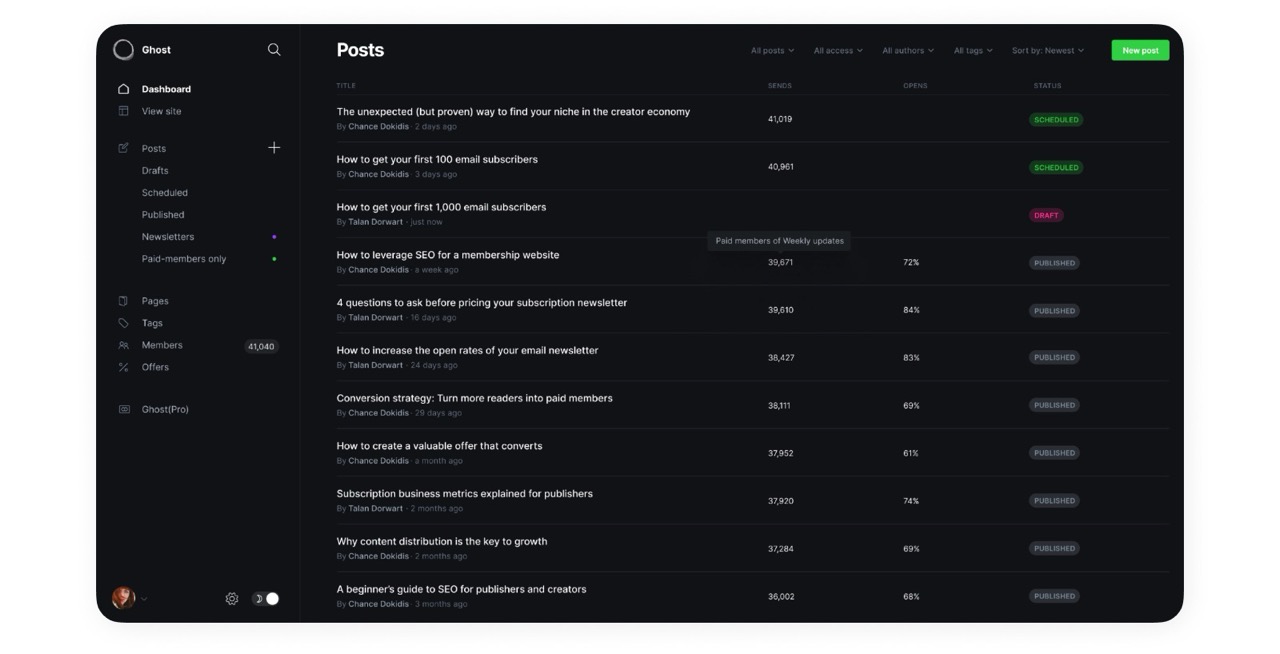This screenshot has height=654, width=1280.
Task: Expand the All posts filter dropdown
Action: (x=772, y=50)
